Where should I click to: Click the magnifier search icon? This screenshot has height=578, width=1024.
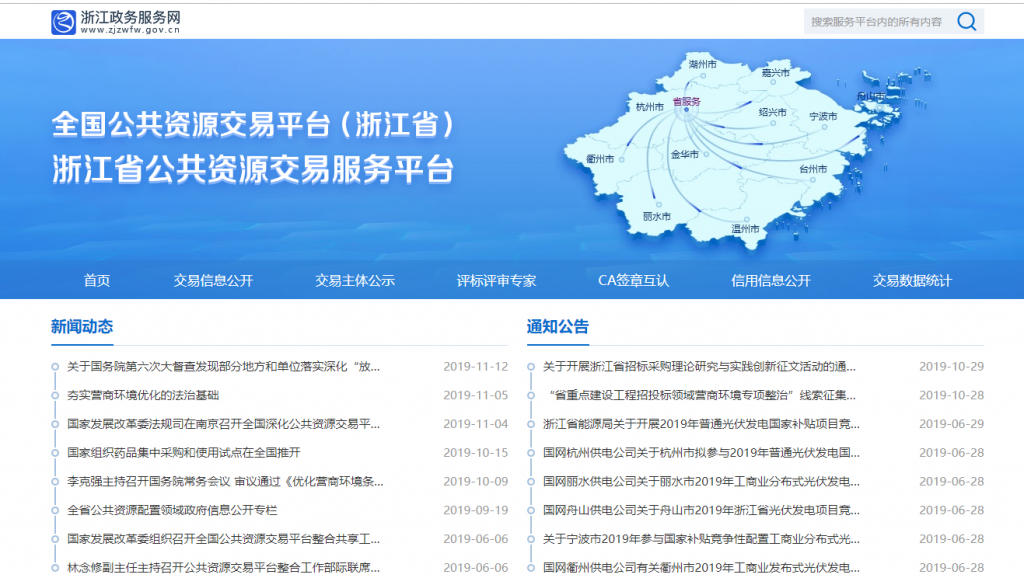[966, 21]
